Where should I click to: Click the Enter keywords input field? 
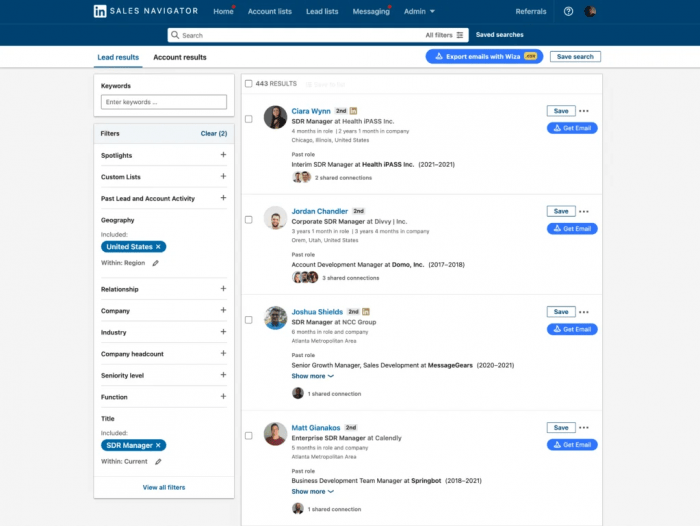click(x=164, y=102)
